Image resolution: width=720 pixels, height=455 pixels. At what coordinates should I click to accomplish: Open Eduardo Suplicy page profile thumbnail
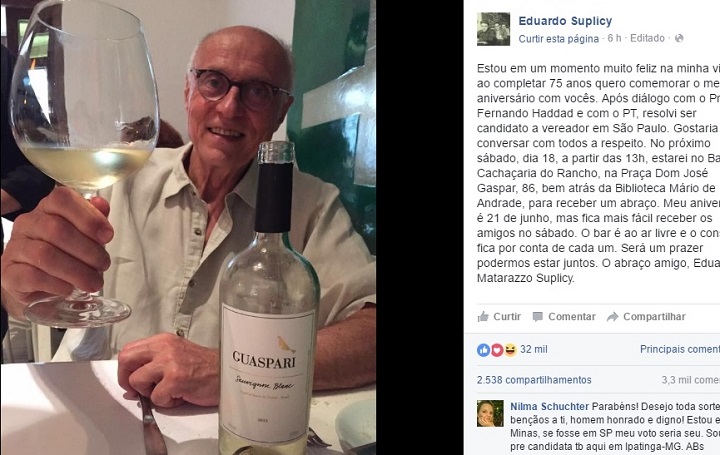pos(493,29)
